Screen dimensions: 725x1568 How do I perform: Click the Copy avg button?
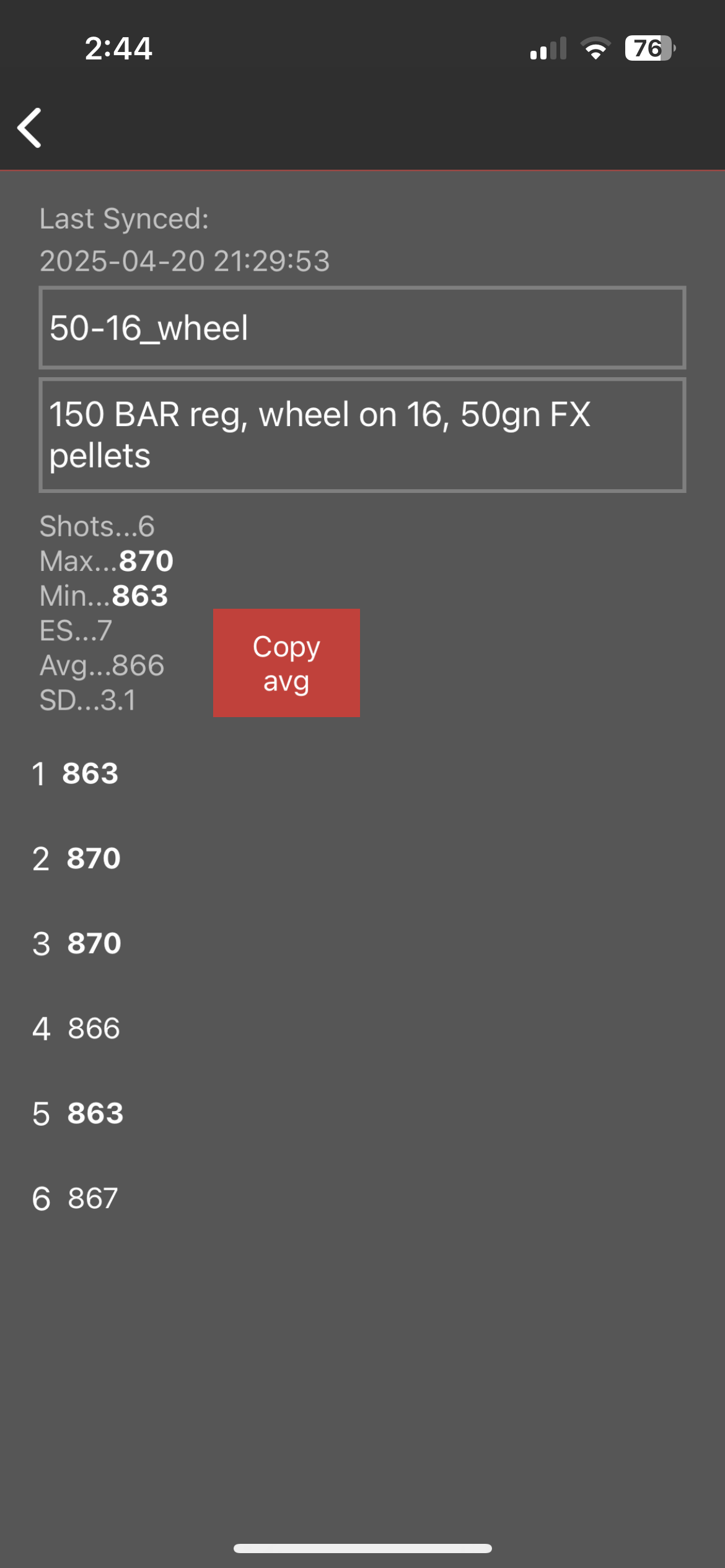point(286,663)
